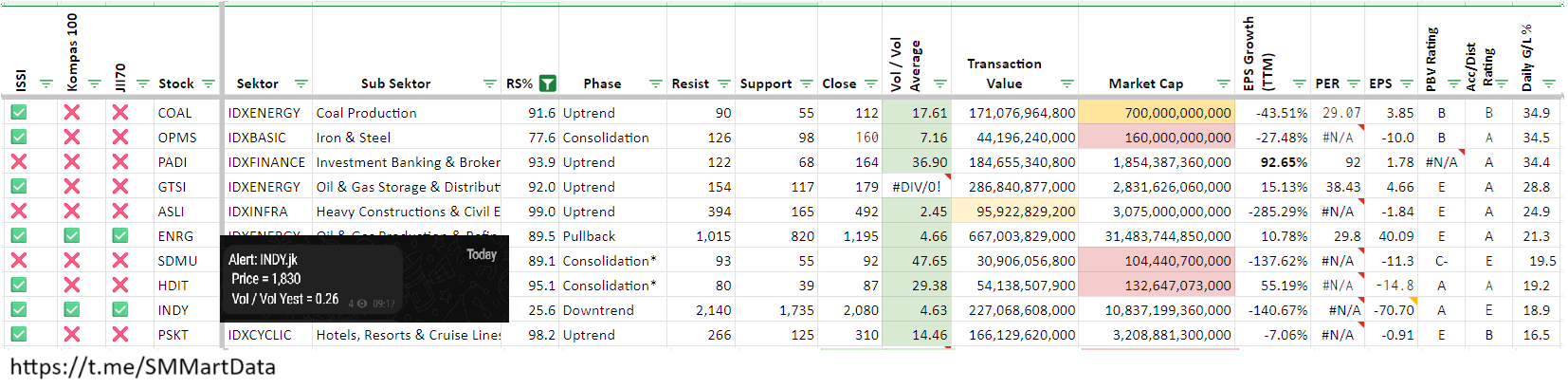The image size is (1568, 388).
Task: Select the #DIV/0! error cell for GTSI
Action: (916, 187)
